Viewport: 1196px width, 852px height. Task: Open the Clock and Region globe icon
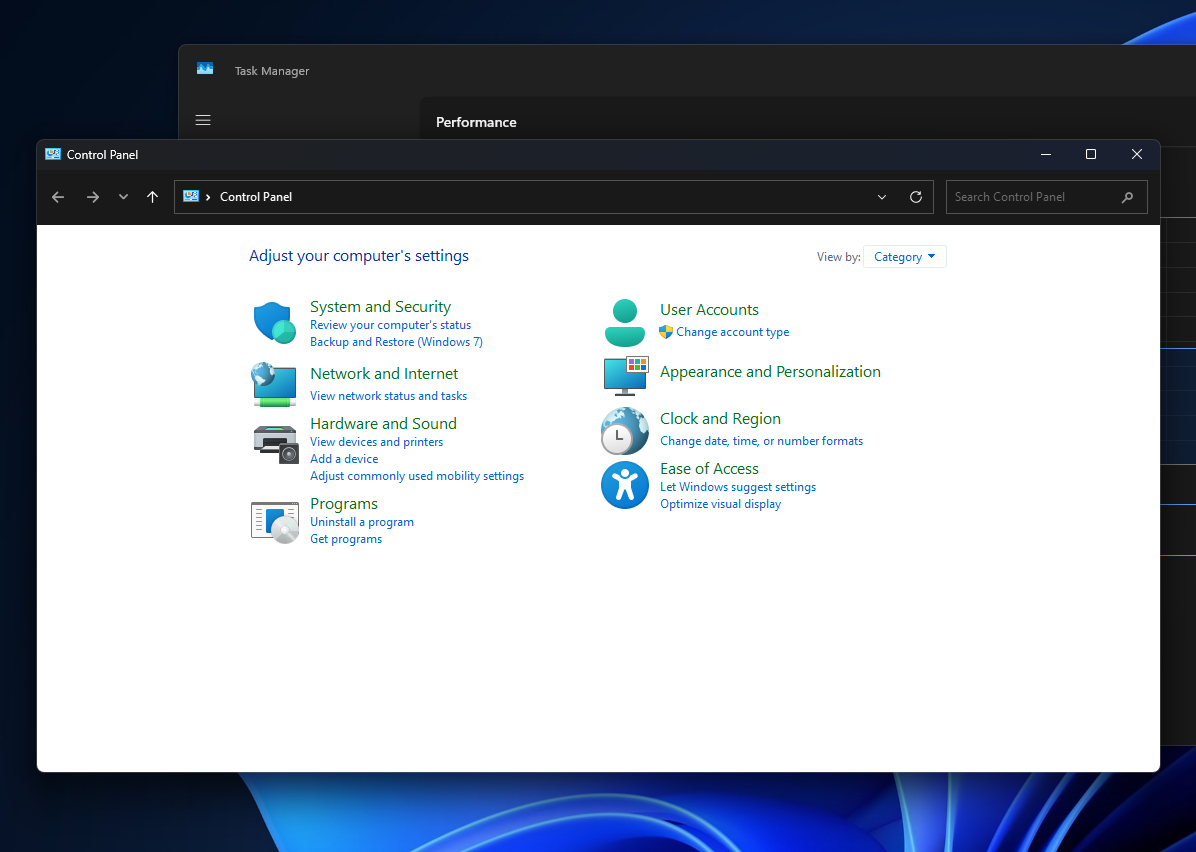click(x=625, y=431)
